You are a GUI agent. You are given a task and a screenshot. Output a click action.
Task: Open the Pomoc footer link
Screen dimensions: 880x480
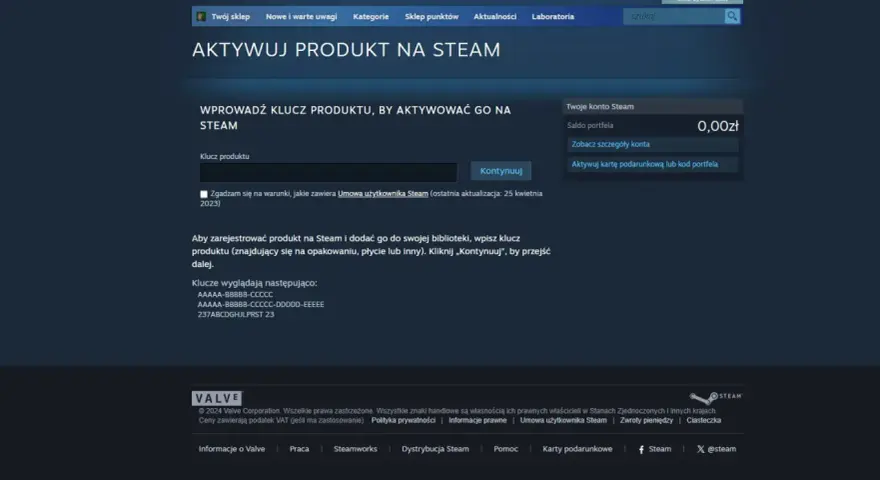coord(506,449)
